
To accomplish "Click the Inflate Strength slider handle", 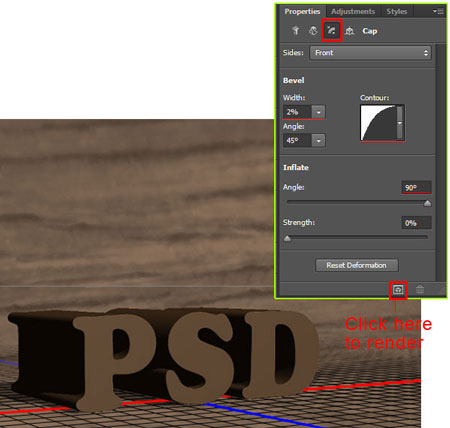I will tap(287, 238).
